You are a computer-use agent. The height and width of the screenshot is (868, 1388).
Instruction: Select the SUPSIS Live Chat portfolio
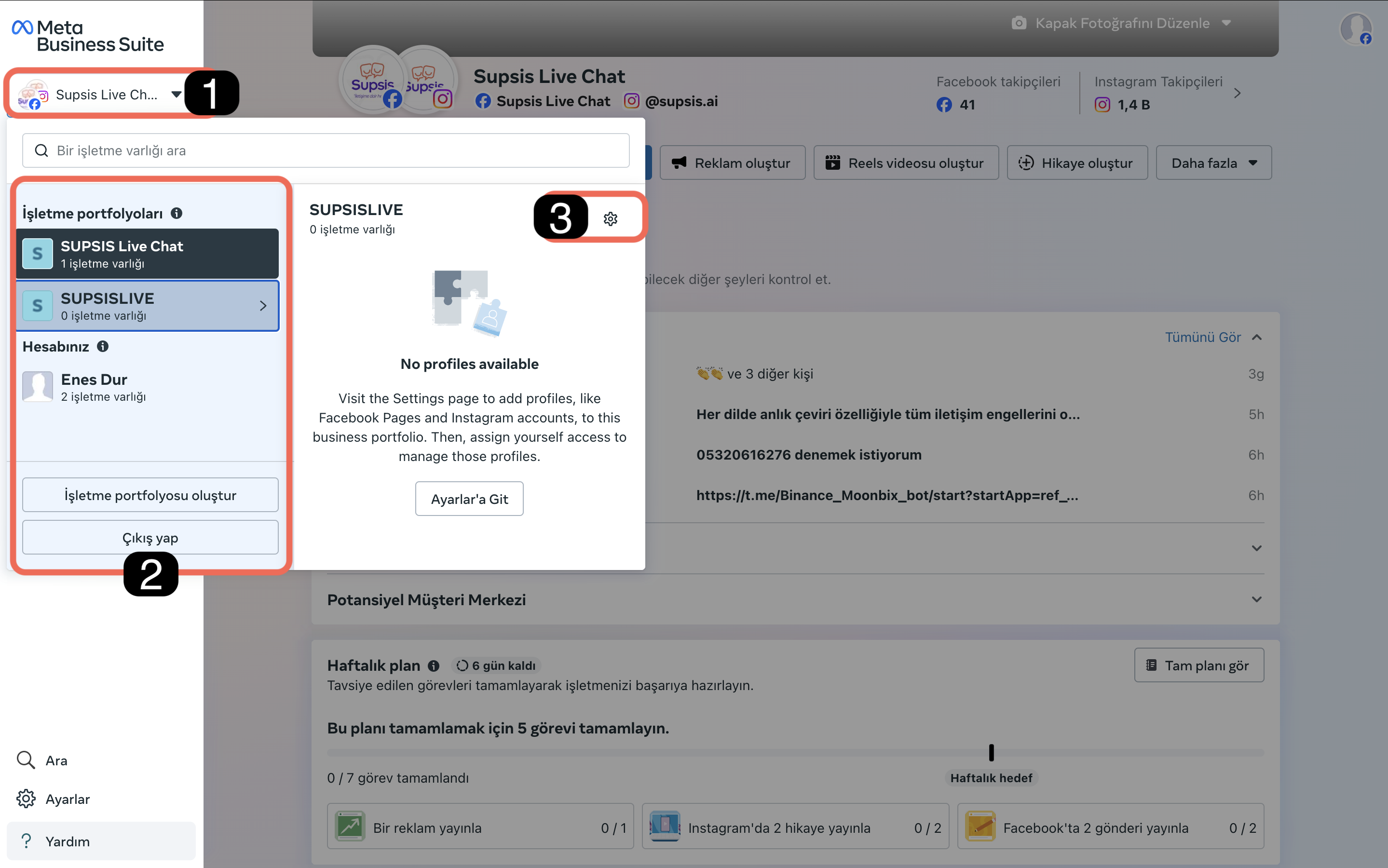click(x=148, y=254)
